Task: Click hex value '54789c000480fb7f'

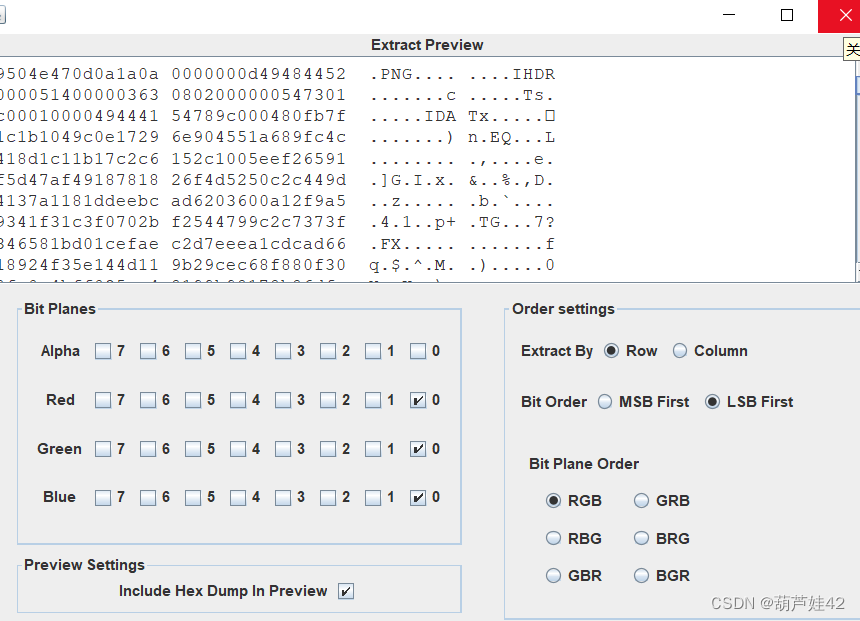Action: tap(258, 116)
